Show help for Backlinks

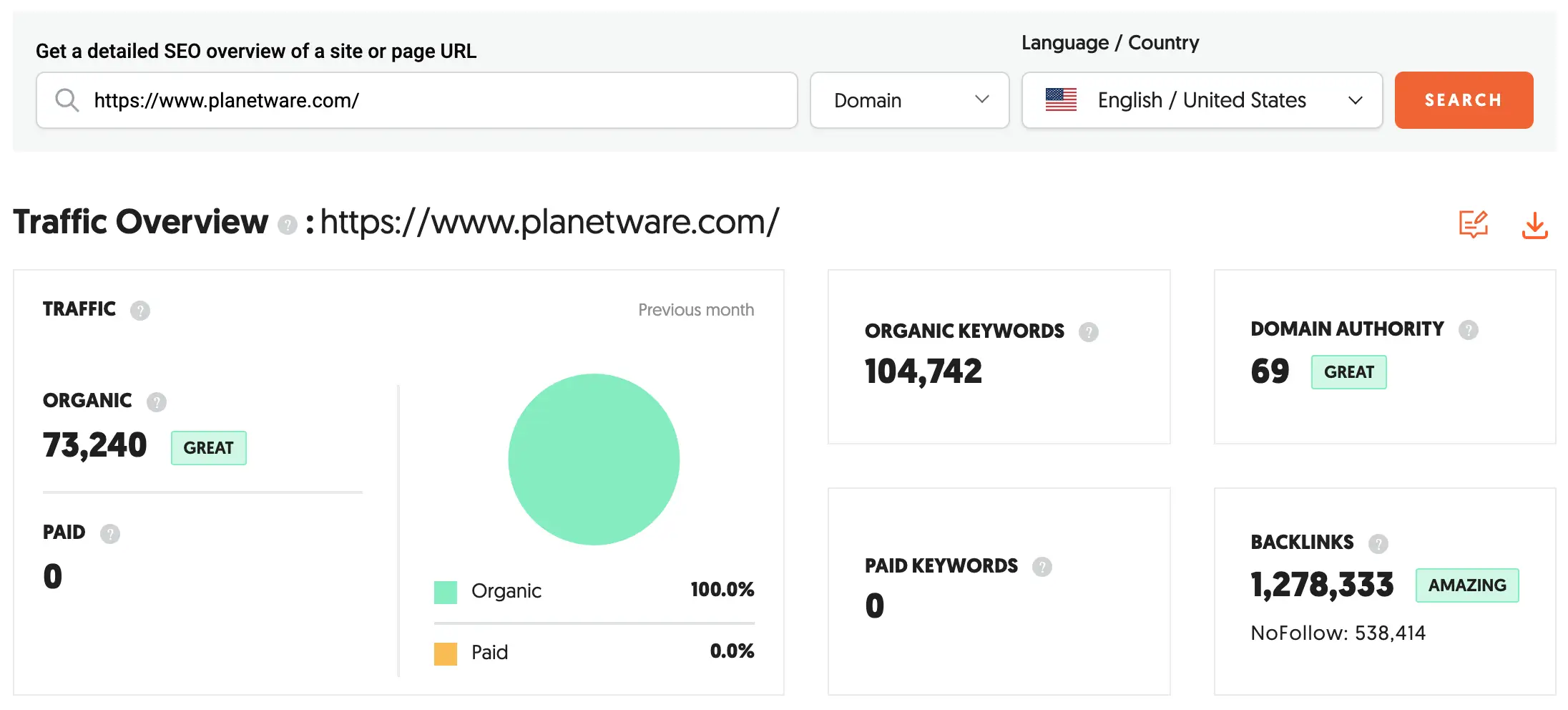[x=1378, y=544]
